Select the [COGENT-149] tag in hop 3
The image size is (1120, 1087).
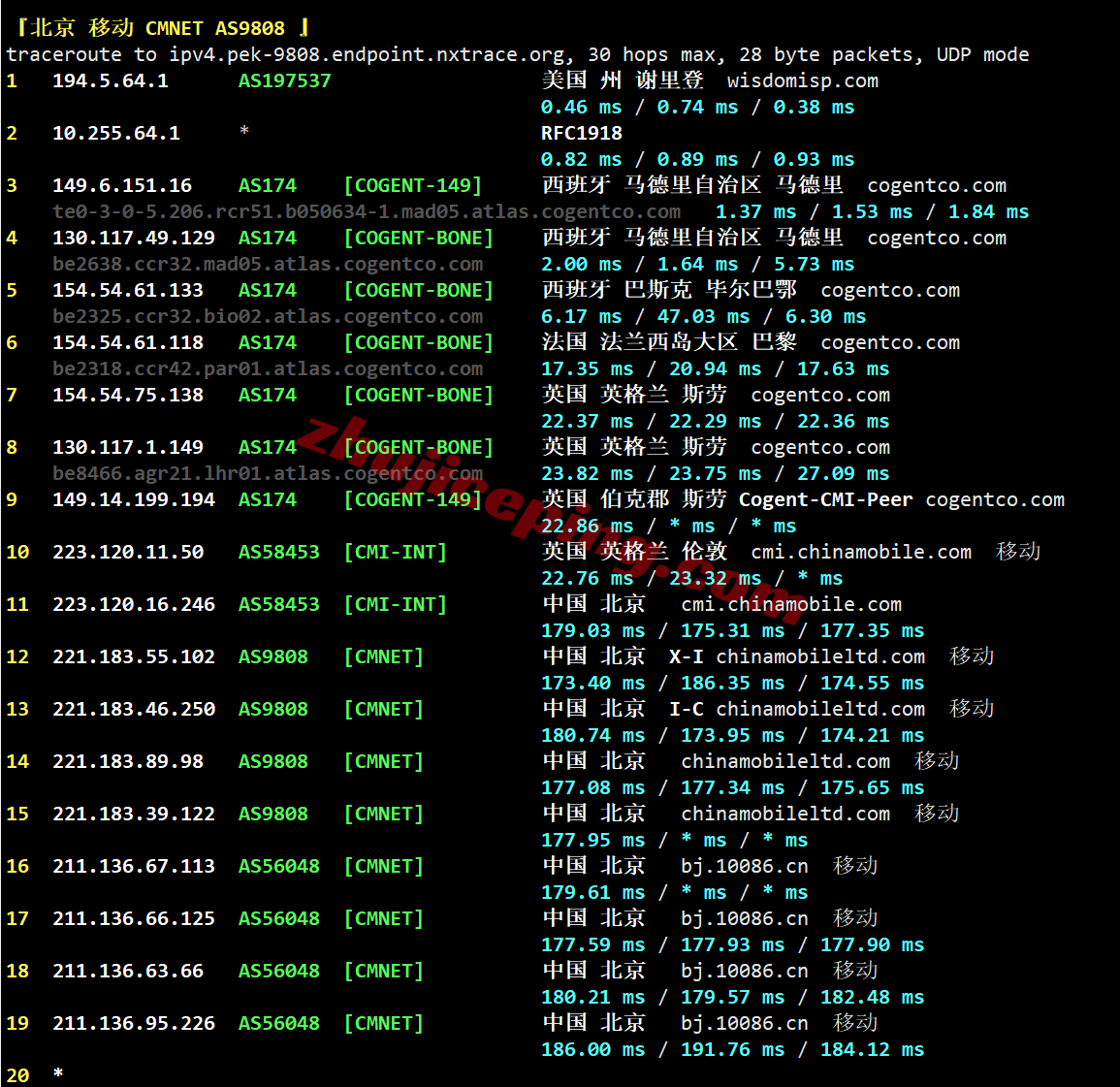(413, 185)
